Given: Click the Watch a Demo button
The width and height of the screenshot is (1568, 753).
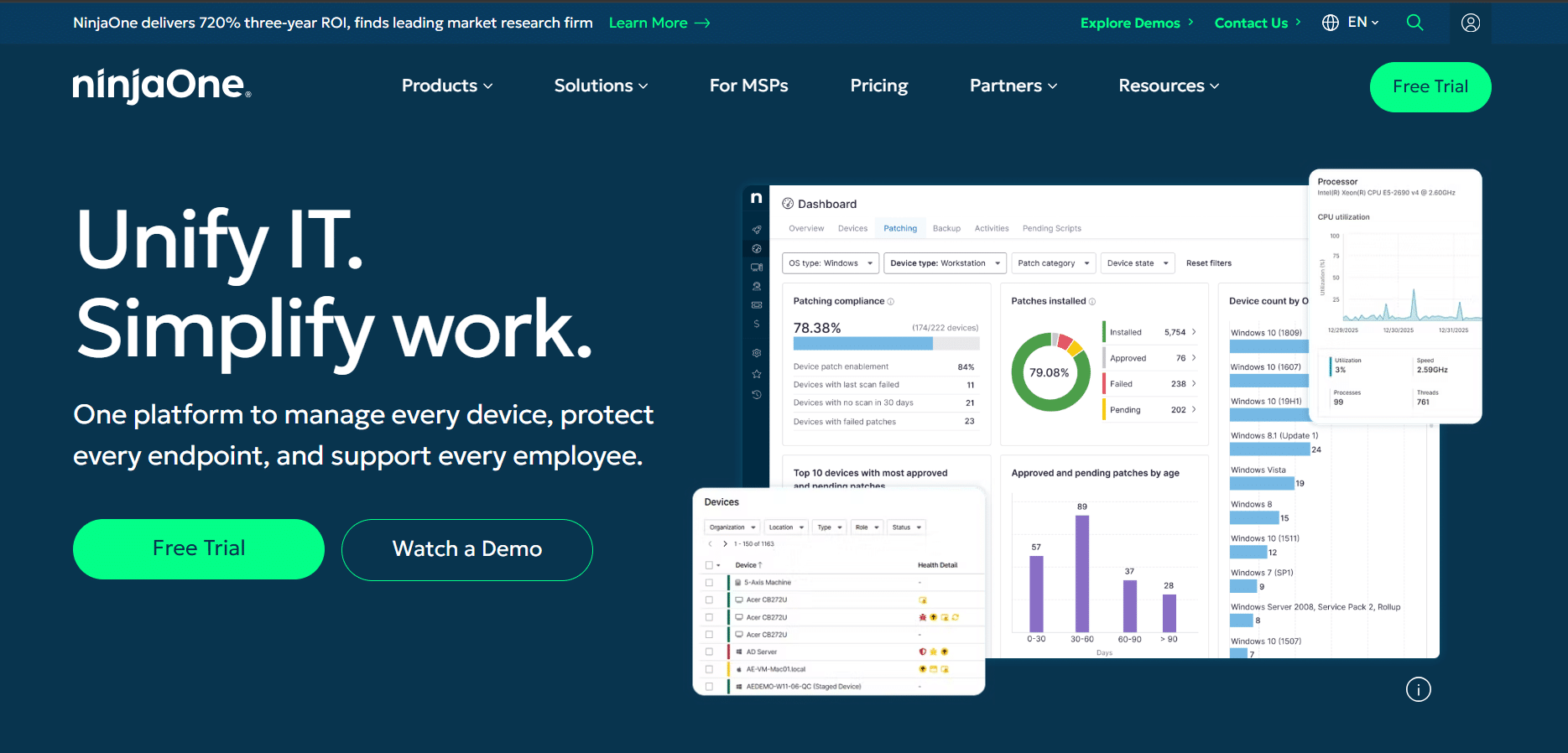Looking at the screenshot, I should [467, 549].
